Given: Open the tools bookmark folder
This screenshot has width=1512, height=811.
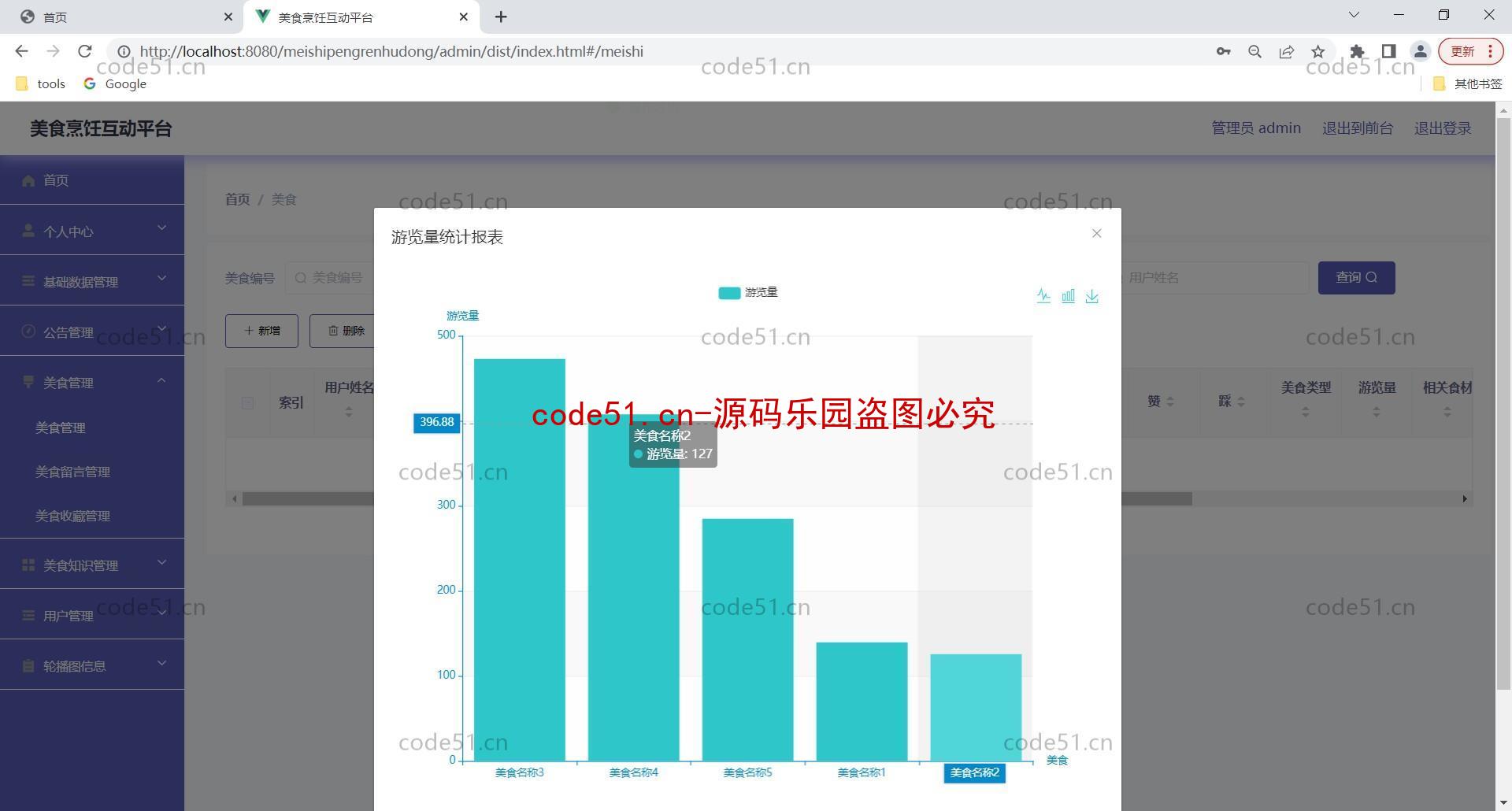Looking at the screenshot, I should 40,83.
